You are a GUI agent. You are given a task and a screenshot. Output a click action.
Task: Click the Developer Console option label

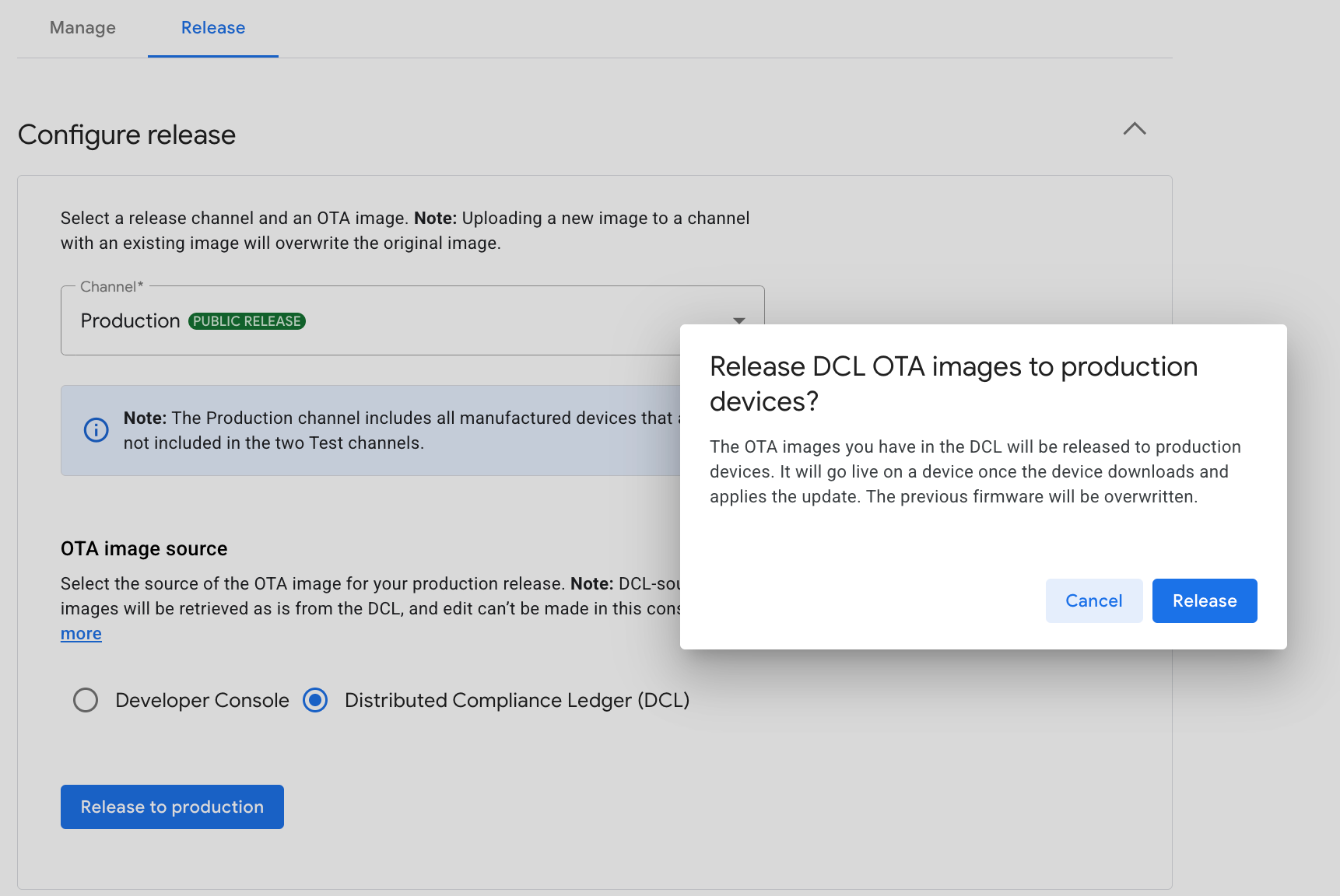pyautogui.click(x=202, y=700)
